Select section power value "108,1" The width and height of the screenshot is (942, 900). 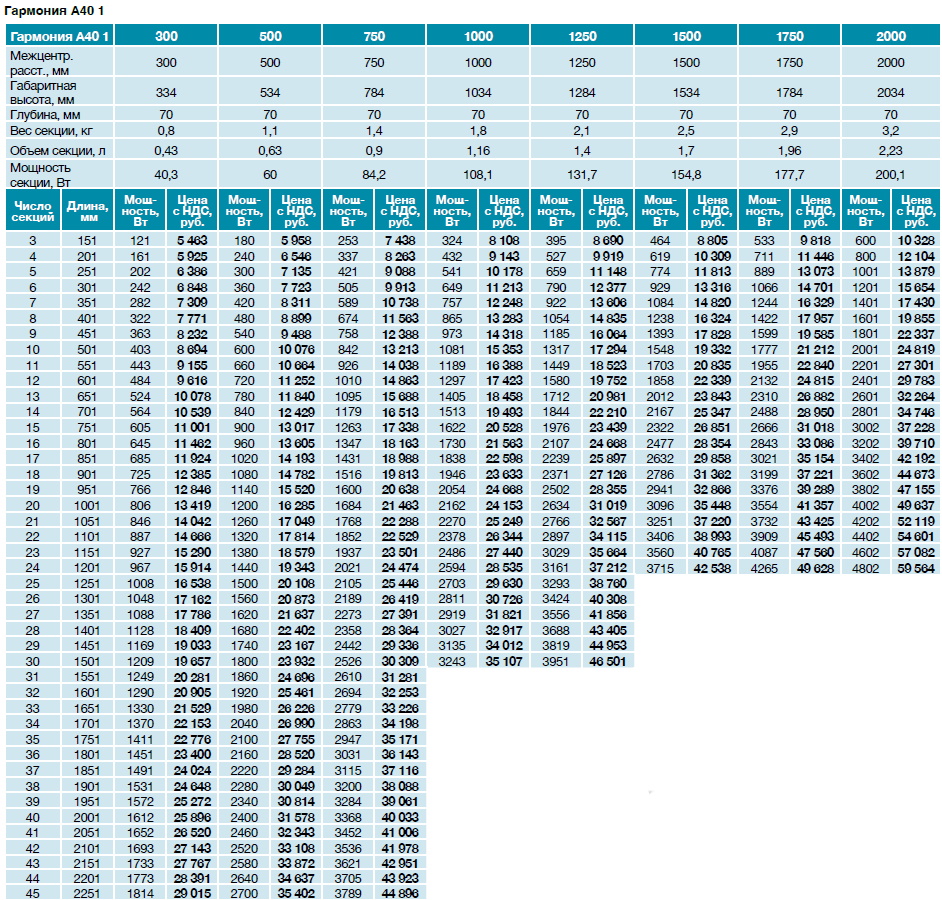point(478,175)
